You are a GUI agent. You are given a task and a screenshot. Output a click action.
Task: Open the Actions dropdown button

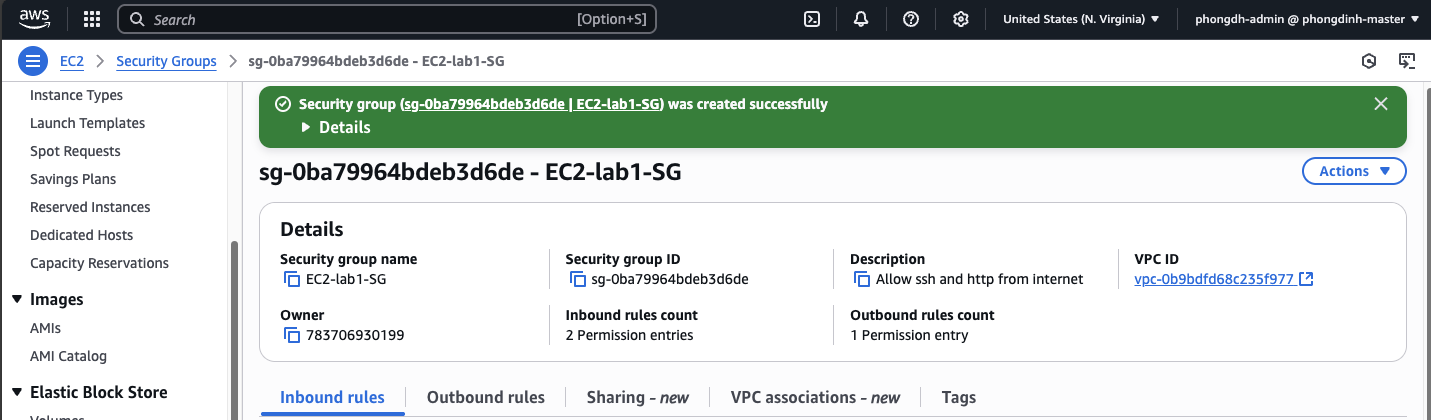pyautogui.click(x=1354, y=171)
